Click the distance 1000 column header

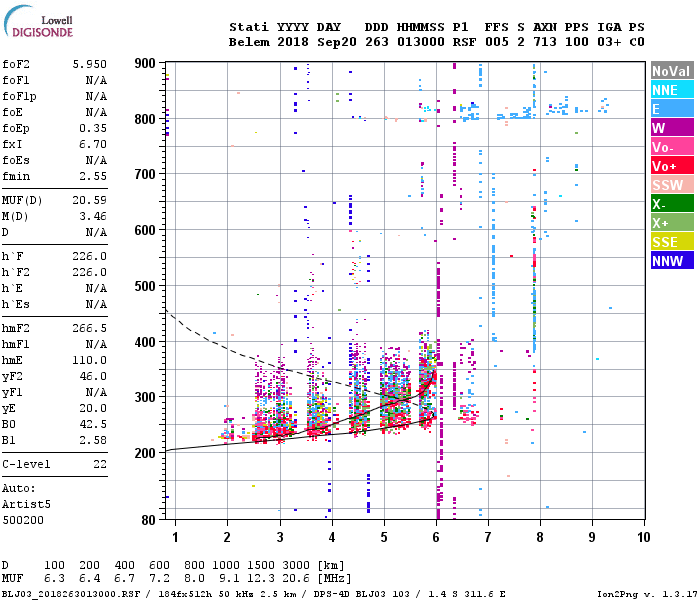226,565
